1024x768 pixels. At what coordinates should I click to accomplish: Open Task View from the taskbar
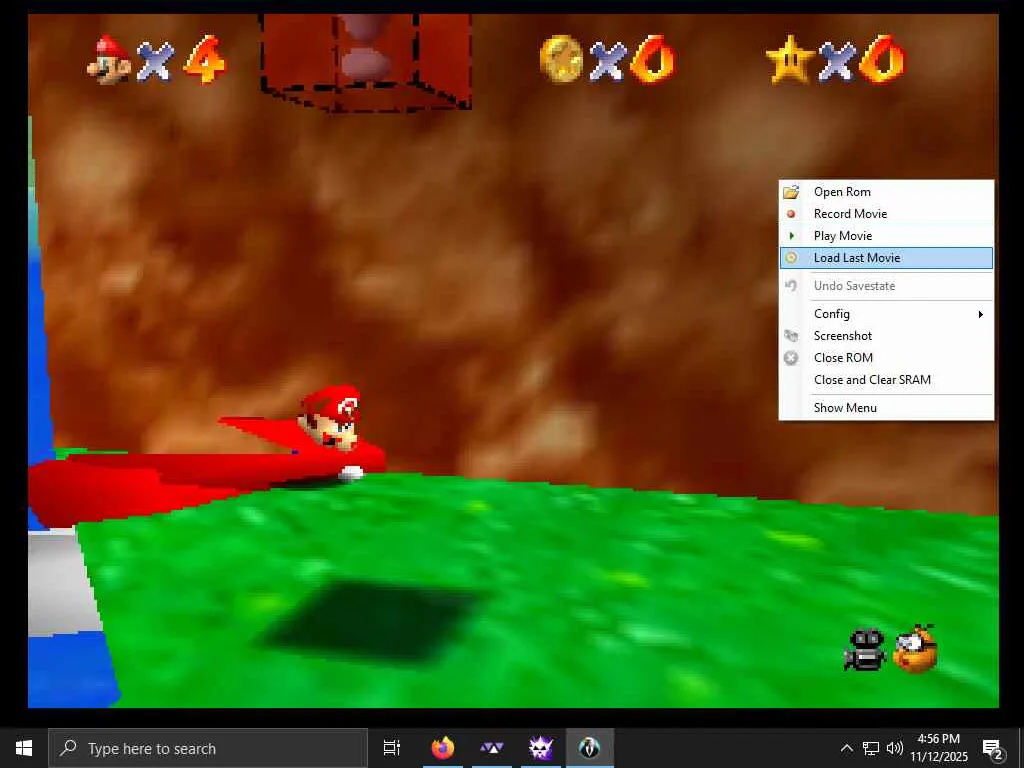392,748
